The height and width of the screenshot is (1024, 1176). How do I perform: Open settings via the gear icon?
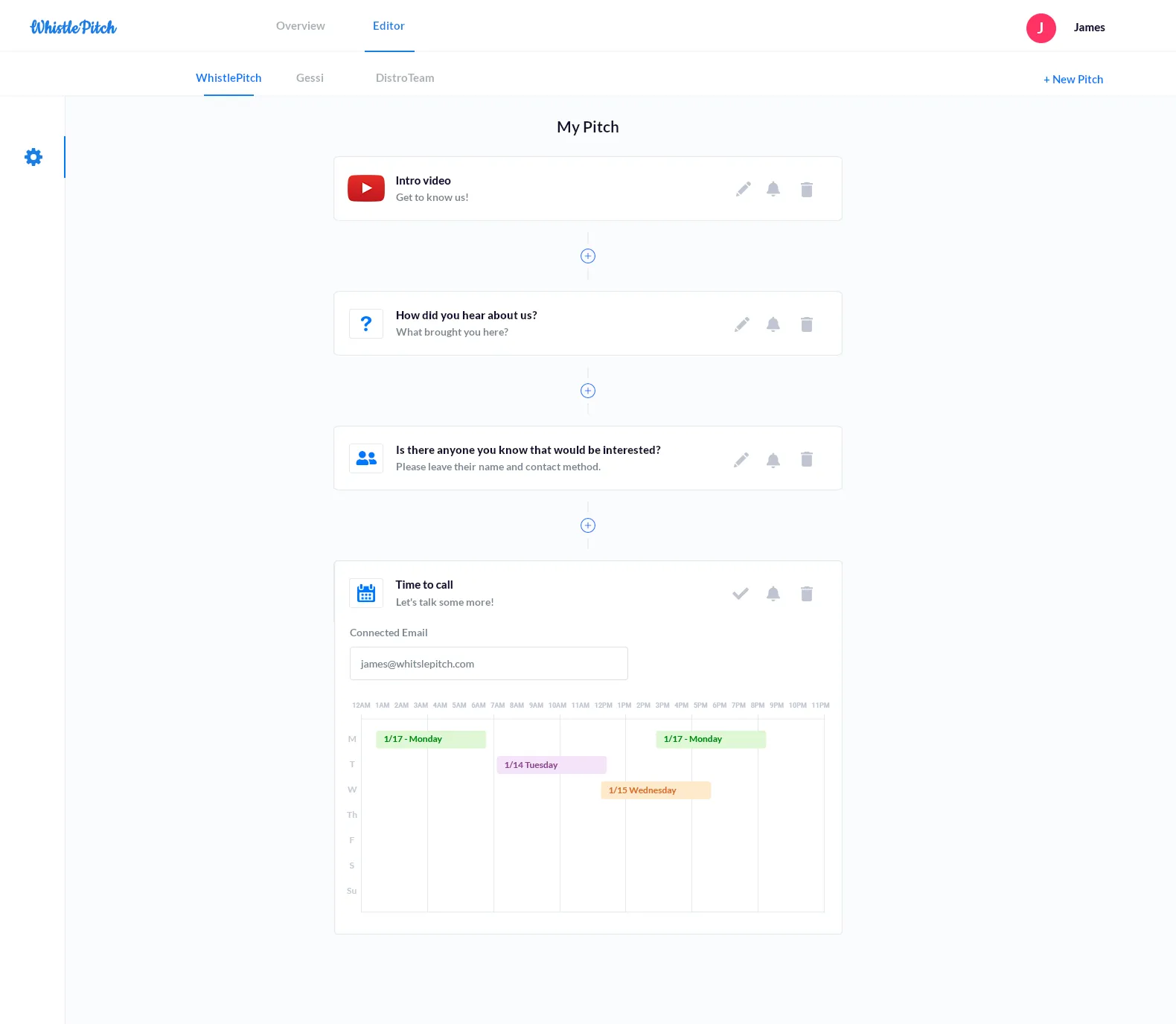(33, 157)
